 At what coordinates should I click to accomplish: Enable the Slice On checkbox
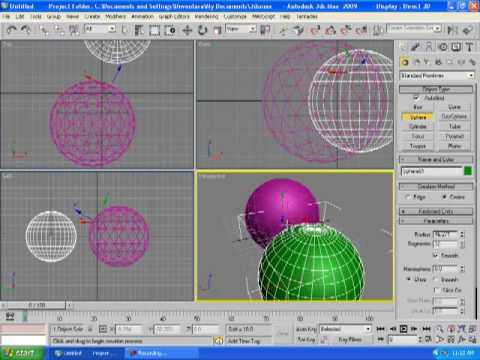point(436,290)
